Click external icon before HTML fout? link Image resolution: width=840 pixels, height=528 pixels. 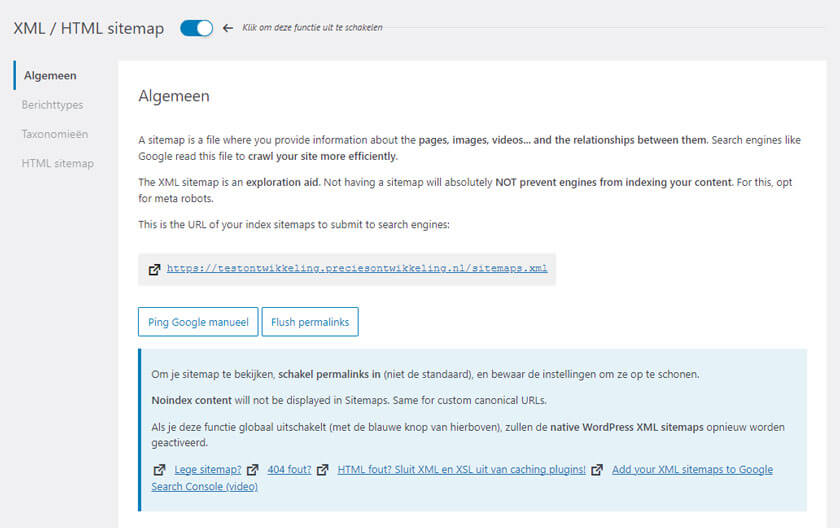click(322, 470)
